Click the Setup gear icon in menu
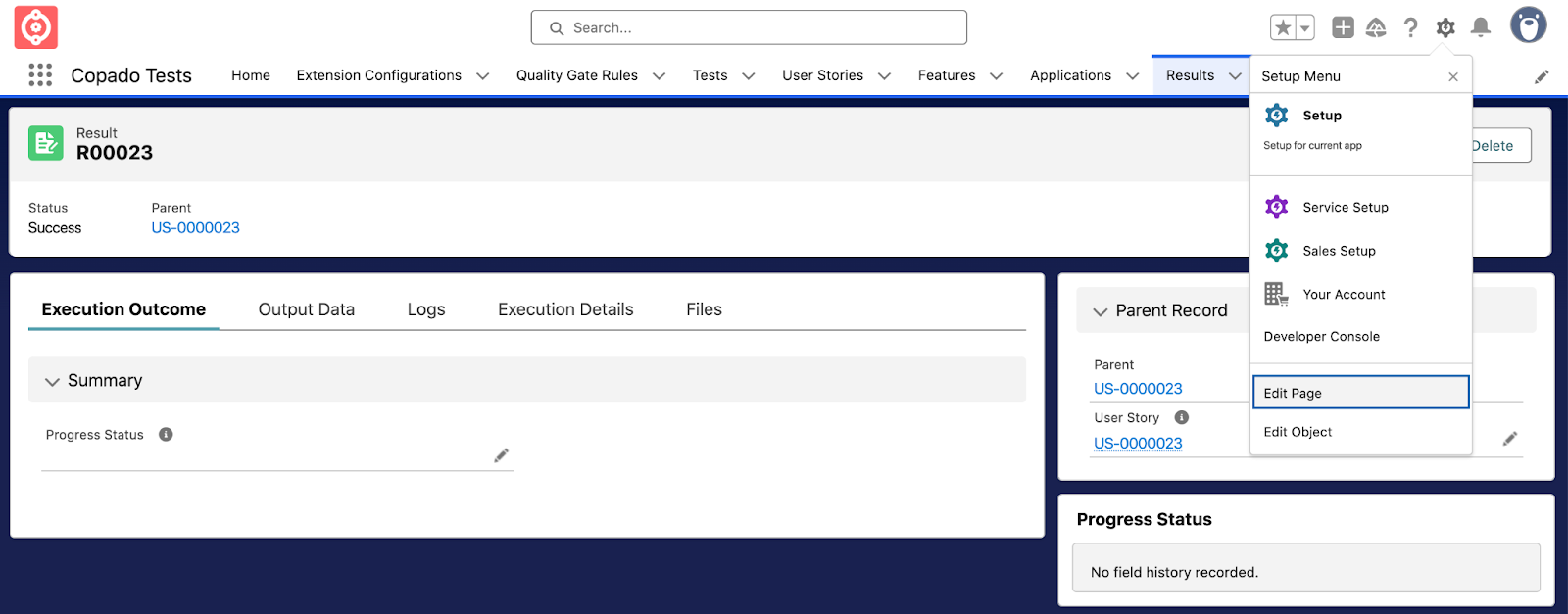The image size is (1568, 614). point(1277,116)
